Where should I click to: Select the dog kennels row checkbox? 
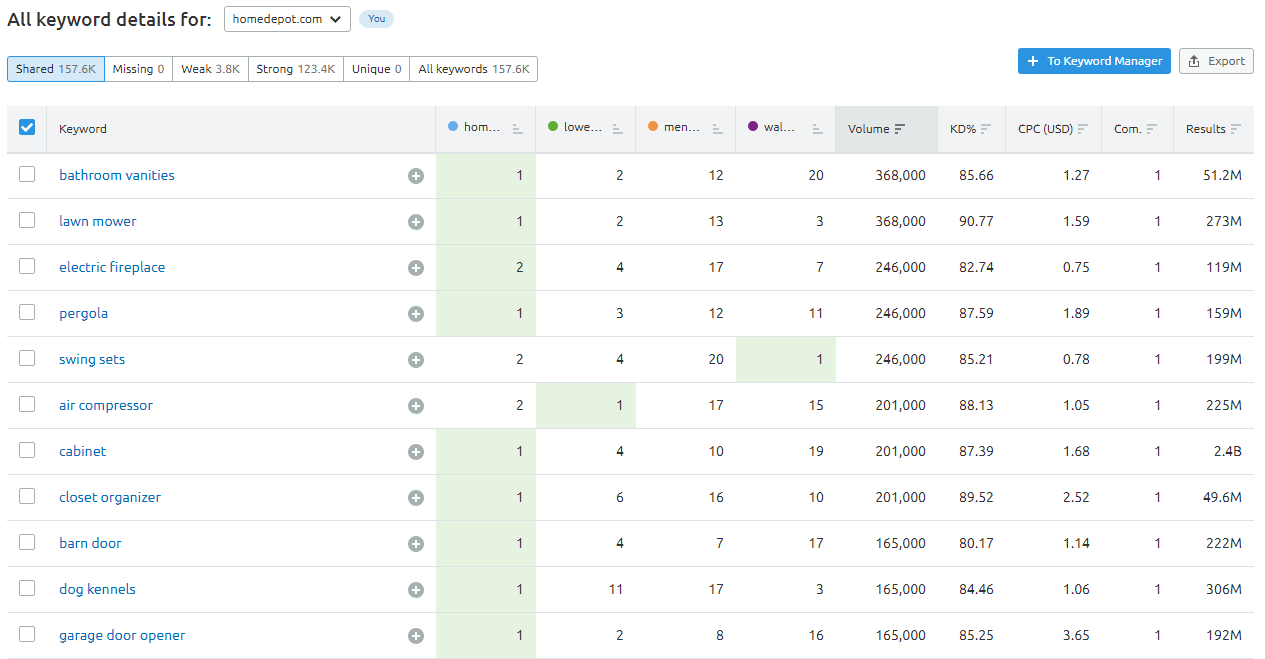(27, 589)
